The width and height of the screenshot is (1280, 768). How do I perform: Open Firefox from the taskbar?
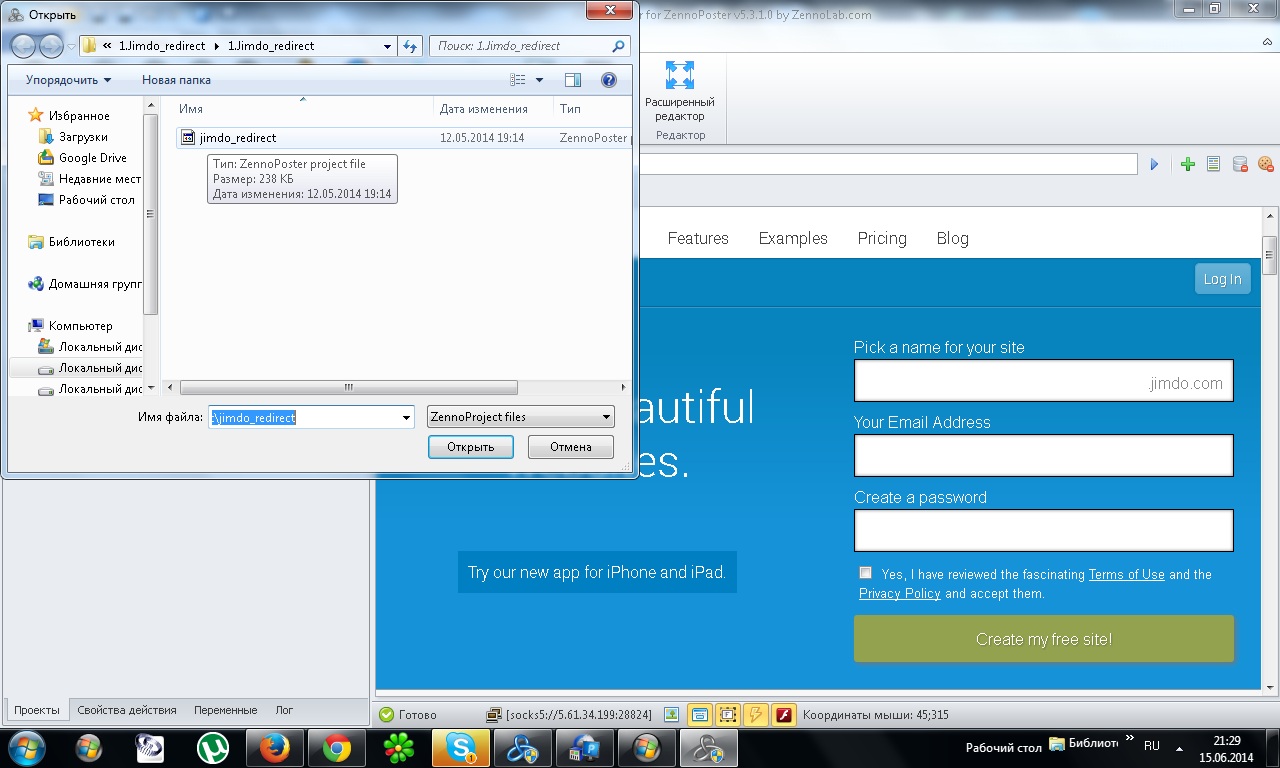point(274,747)
